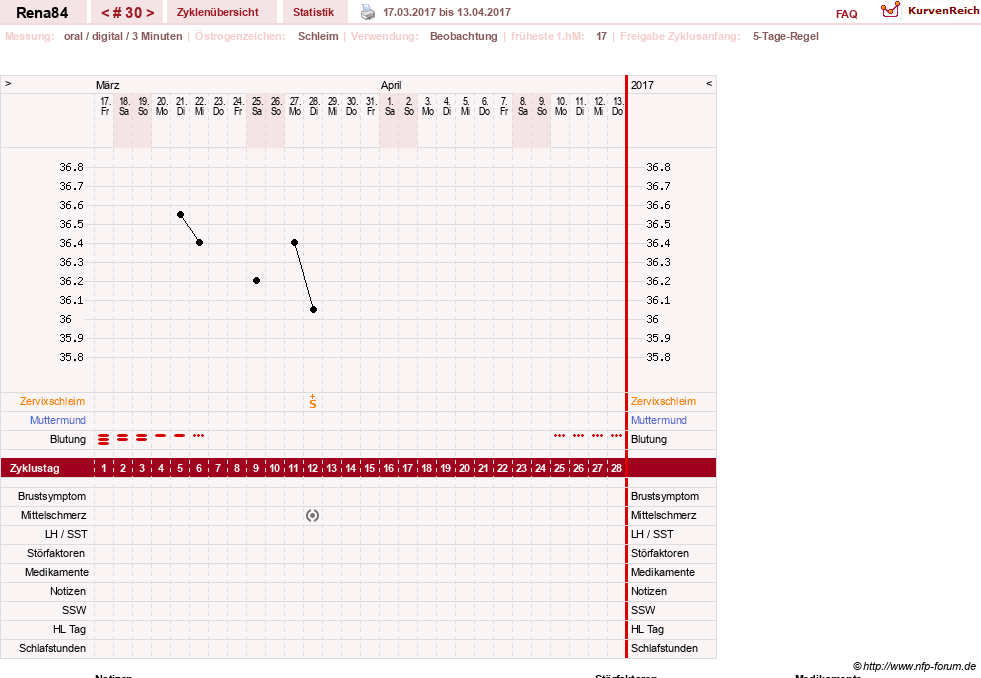Click the date range 17.03.2017 bis 13.04.2017
This screenshot has width=981, height=678.
447,13
